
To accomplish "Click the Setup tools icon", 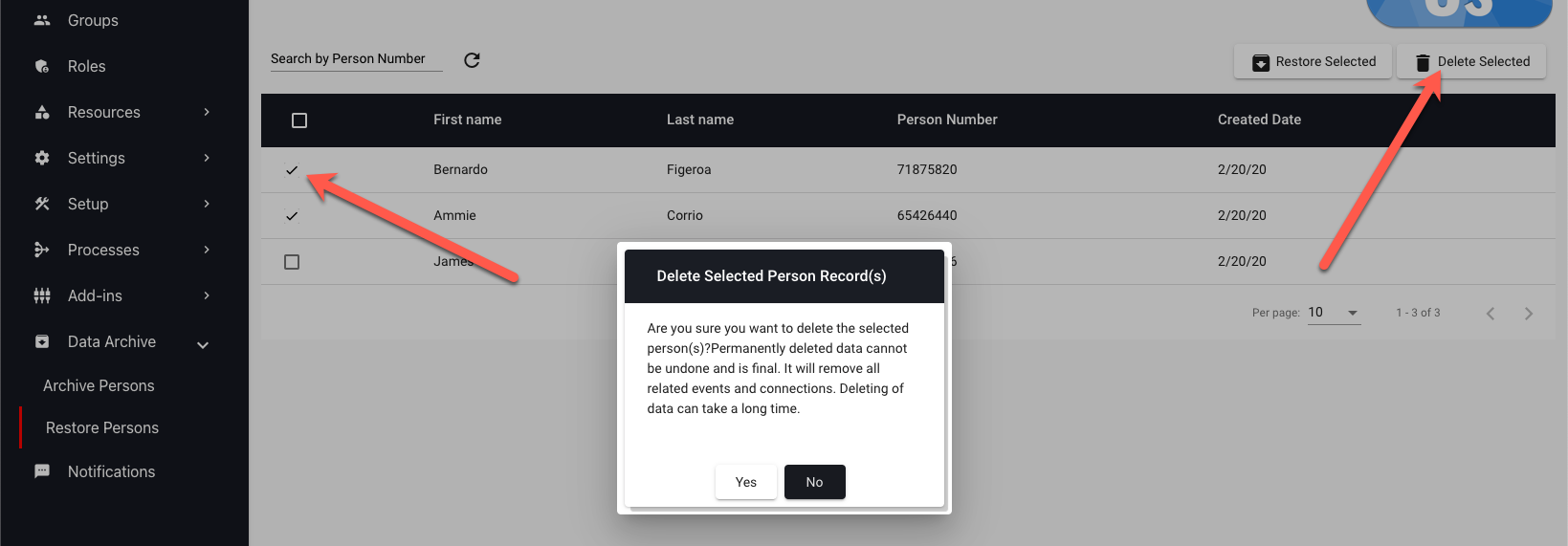I will click(x=42, y=204).
